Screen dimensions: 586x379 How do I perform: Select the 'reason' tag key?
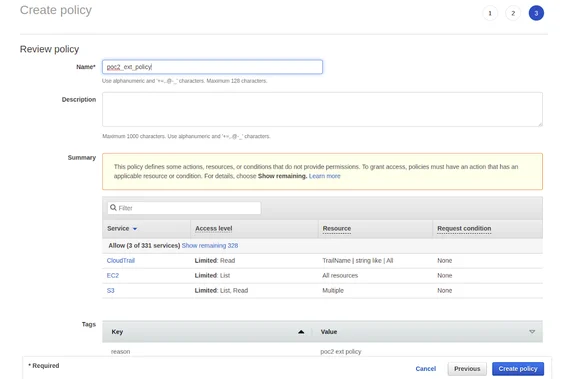pyautogui.click(x=120, y=352)
